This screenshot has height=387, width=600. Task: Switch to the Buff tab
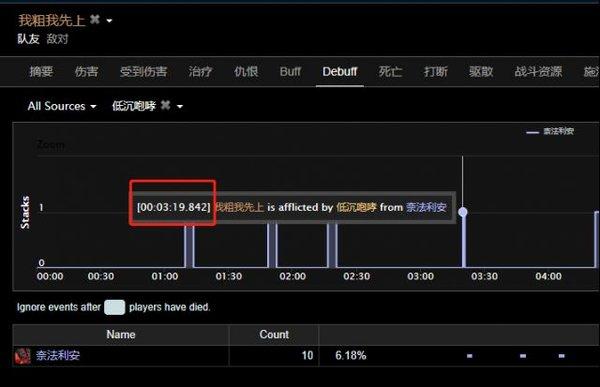(290, 72)
